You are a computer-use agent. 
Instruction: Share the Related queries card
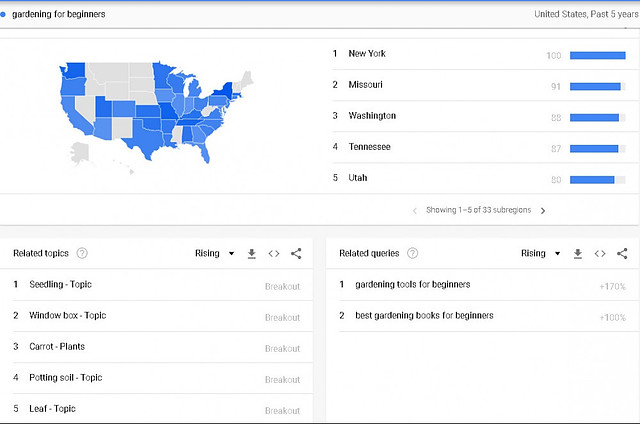622,254
